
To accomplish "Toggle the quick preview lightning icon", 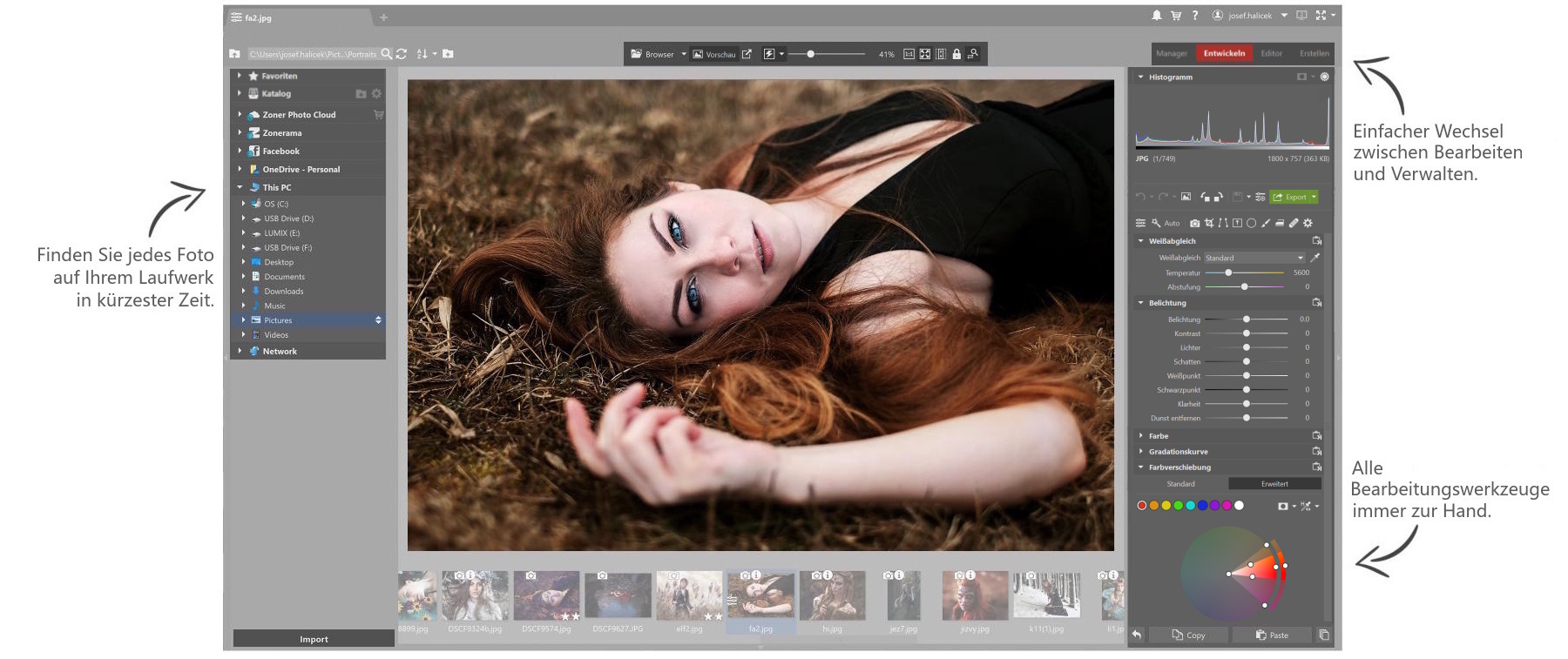I will pos(769,54).
